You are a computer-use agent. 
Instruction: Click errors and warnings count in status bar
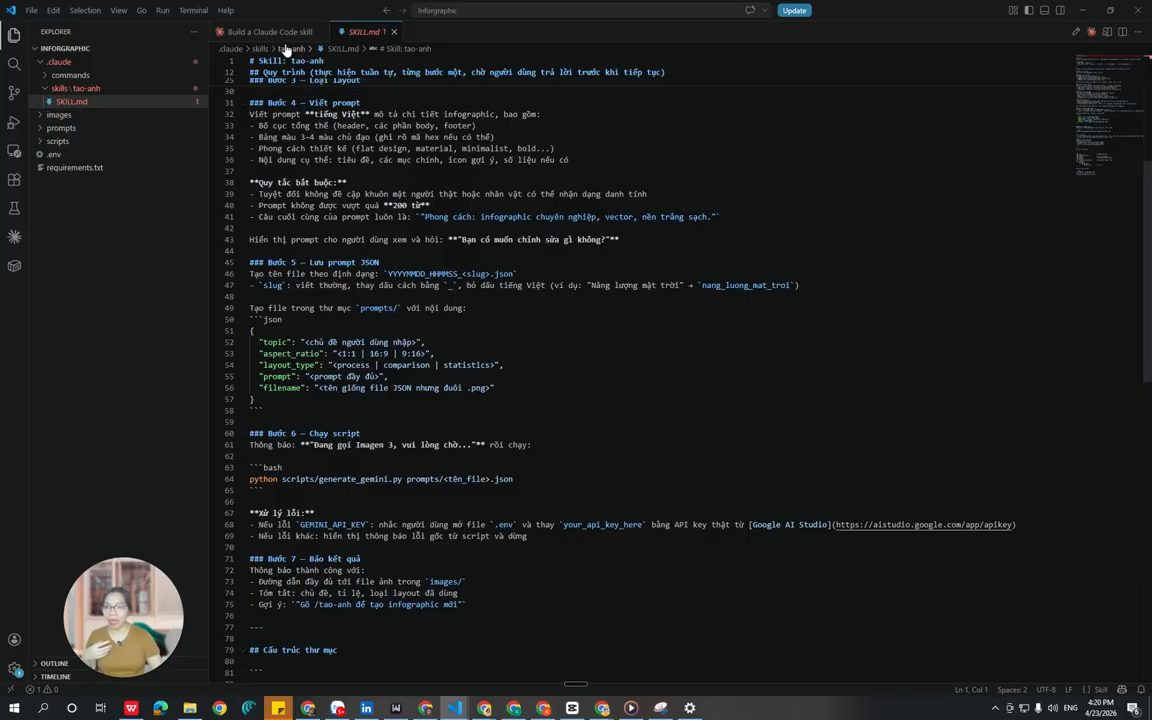click(x=42, y=689)
